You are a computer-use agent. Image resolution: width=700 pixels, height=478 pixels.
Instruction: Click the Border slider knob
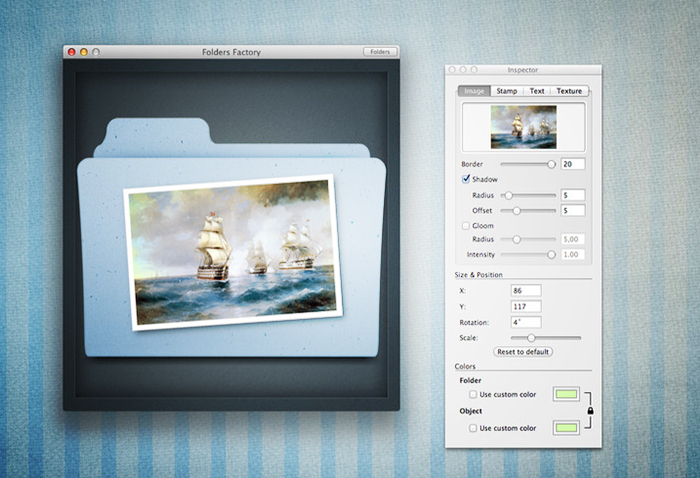click(551, 164)
